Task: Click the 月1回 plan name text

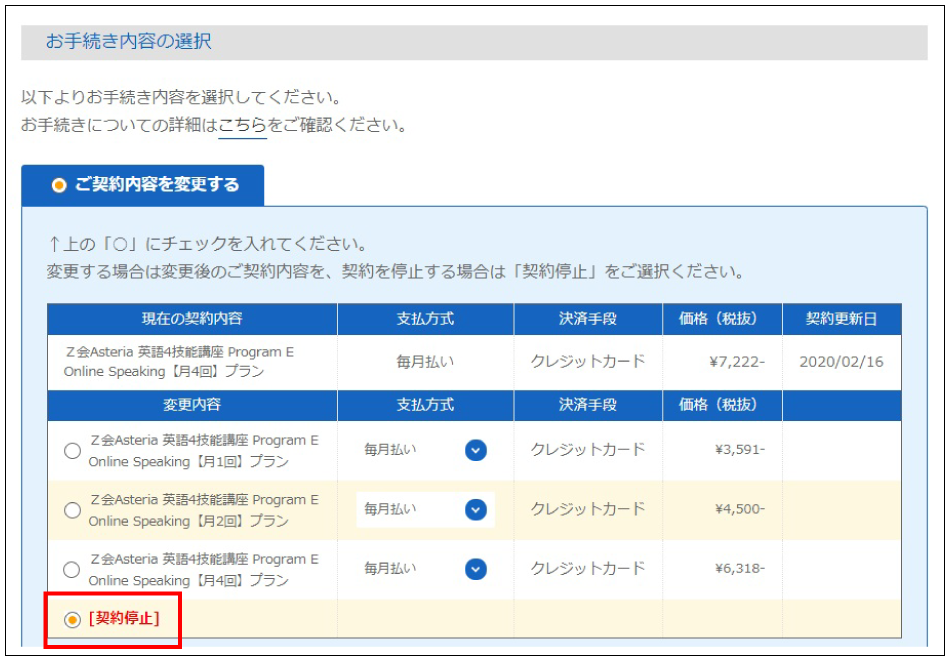Action: (x=204, y=451)
